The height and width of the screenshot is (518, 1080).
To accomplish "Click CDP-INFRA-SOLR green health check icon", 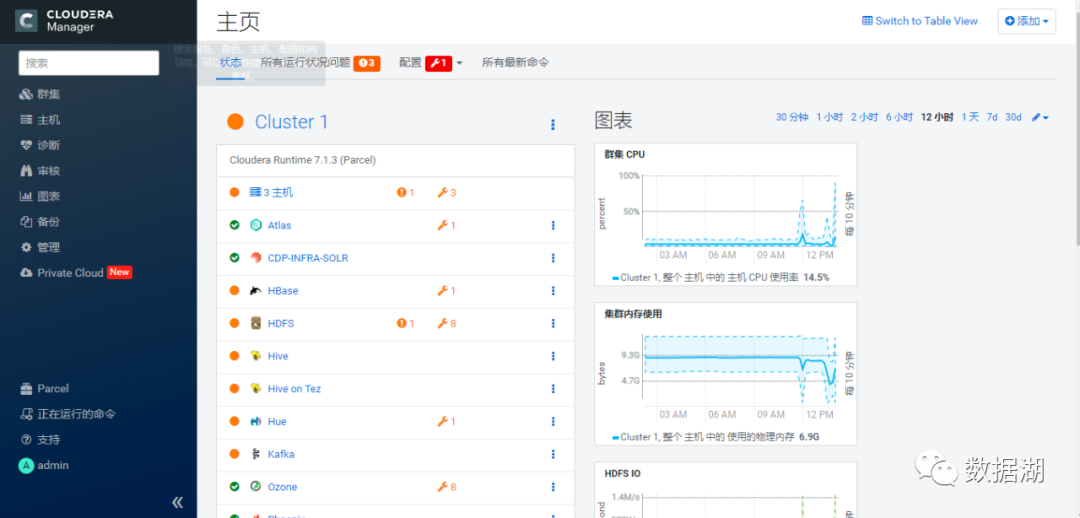I will (234, 258).
